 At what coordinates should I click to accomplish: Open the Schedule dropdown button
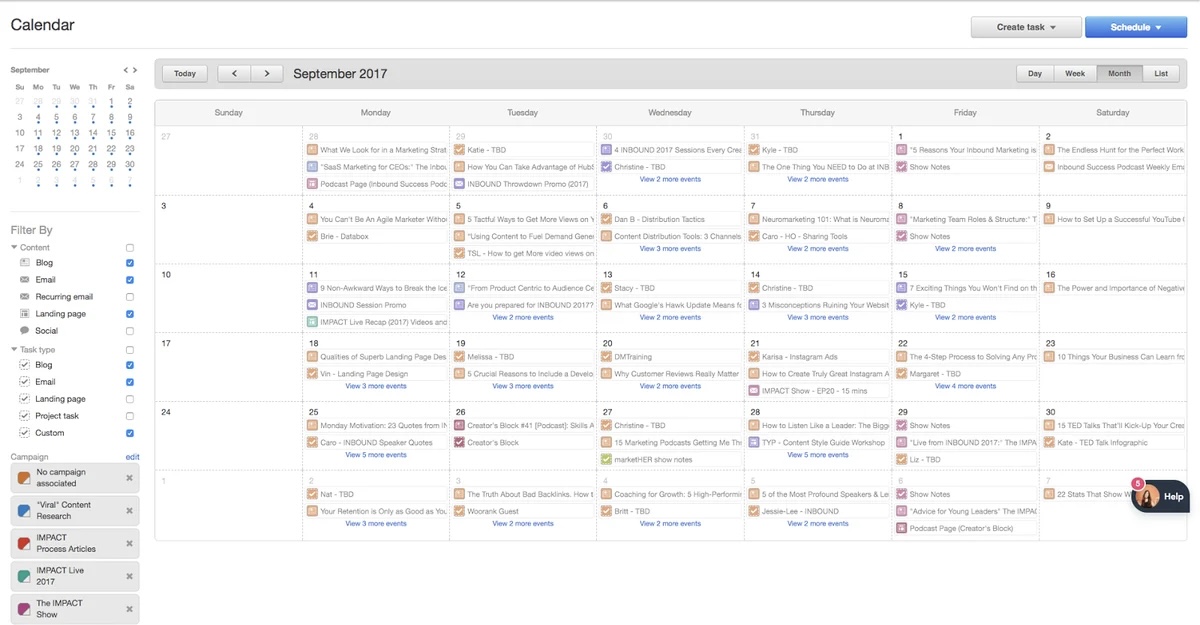coord(1136,27)
